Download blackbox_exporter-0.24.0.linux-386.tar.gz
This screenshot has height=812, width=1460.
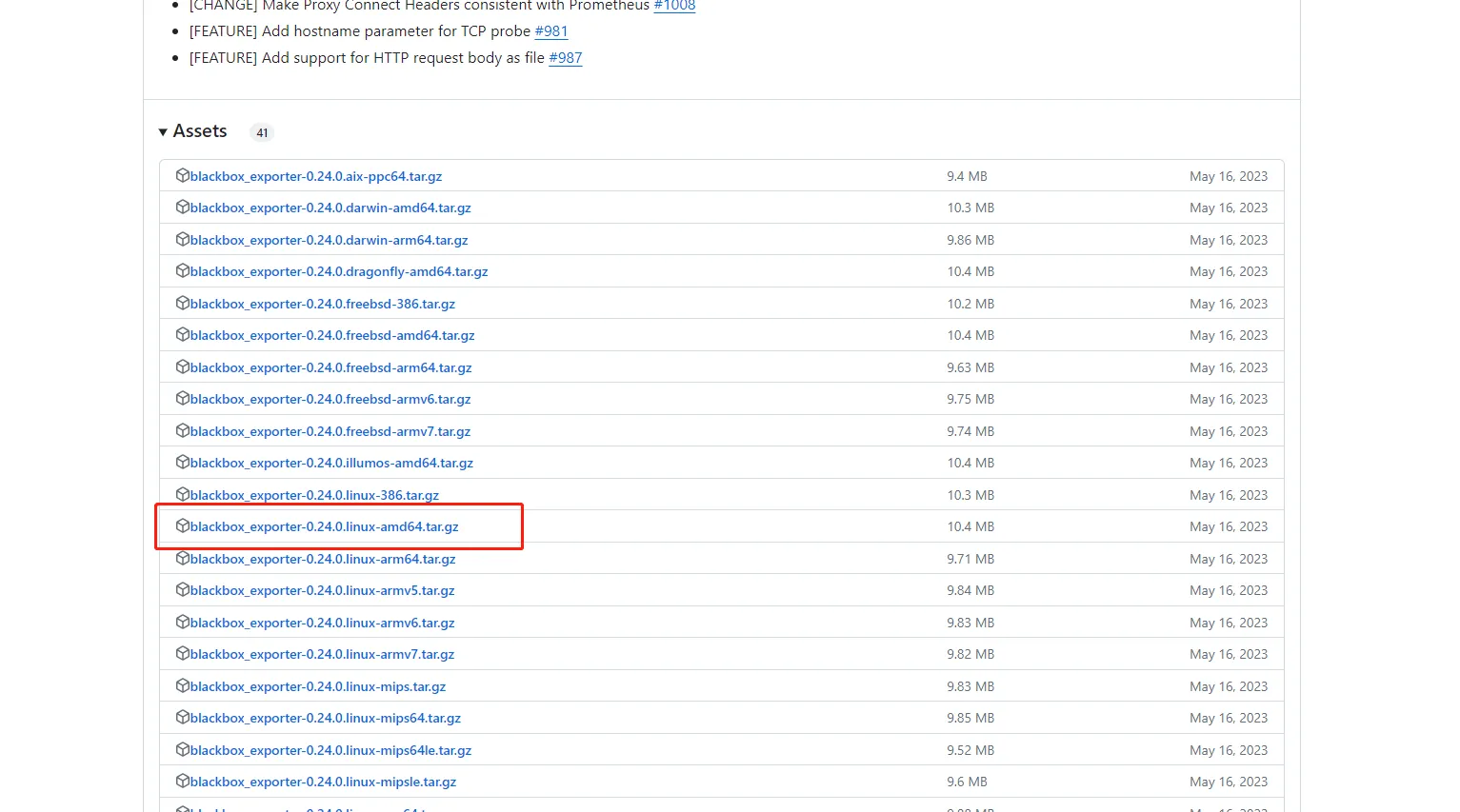pos(315,495)
